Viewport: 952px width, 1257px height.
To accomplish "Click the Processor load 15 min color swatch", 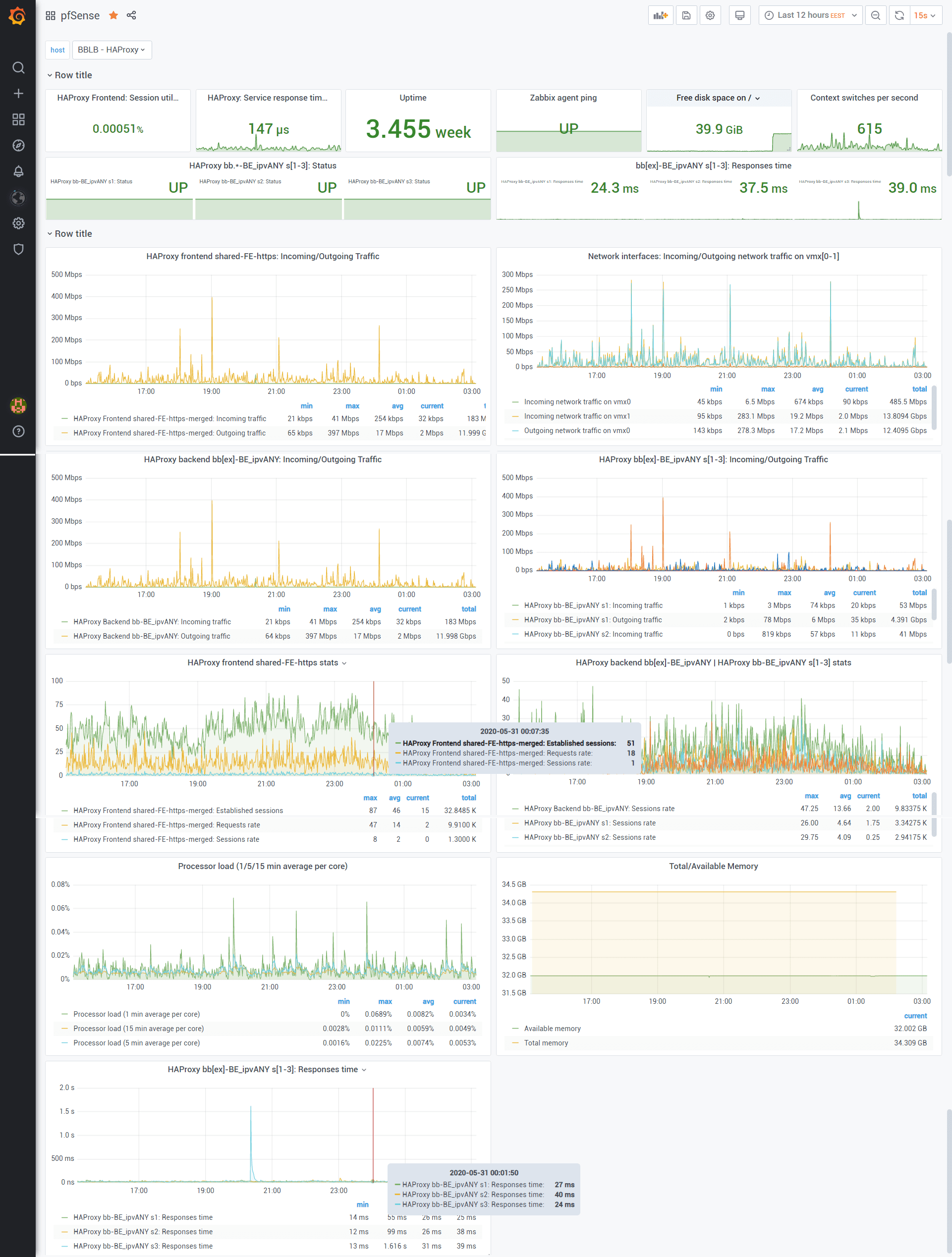I will [64, 1029].
